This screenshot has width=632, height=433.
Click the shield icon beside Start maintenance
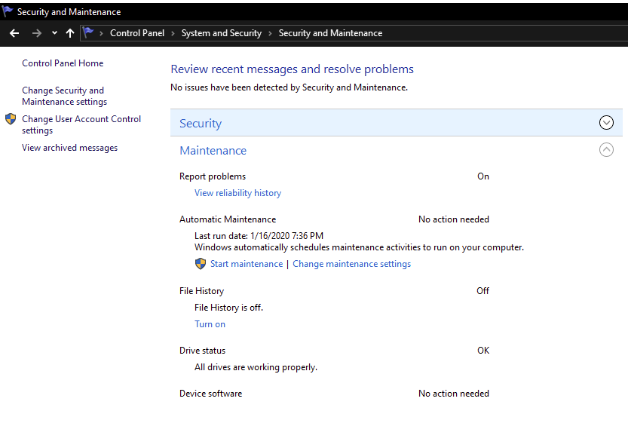point(200,264)
